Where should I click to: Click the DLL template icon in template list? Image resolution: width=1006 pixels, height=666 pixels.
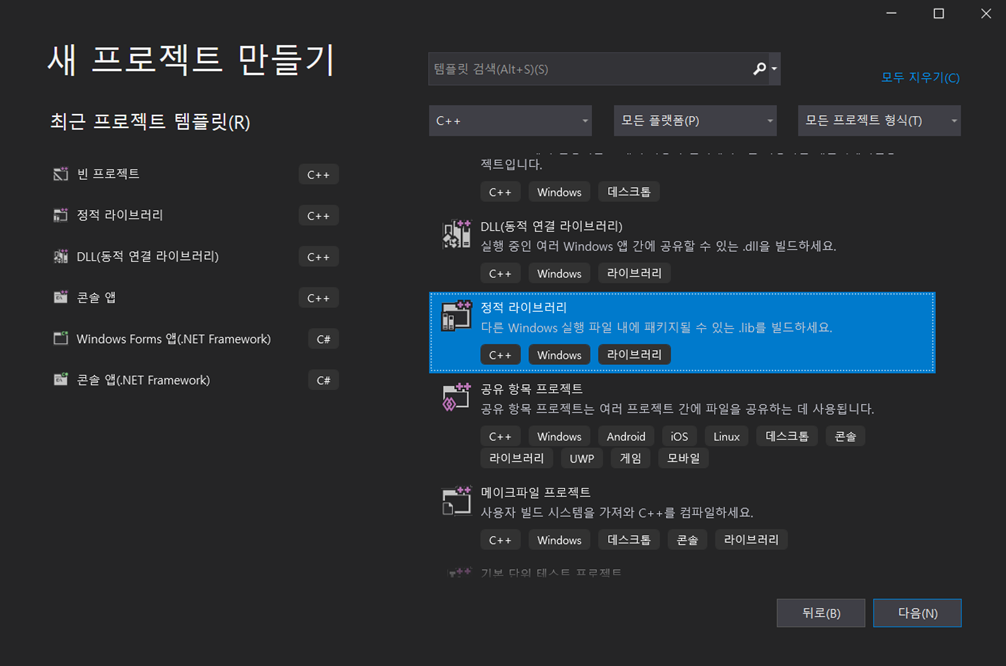[456, 234]
